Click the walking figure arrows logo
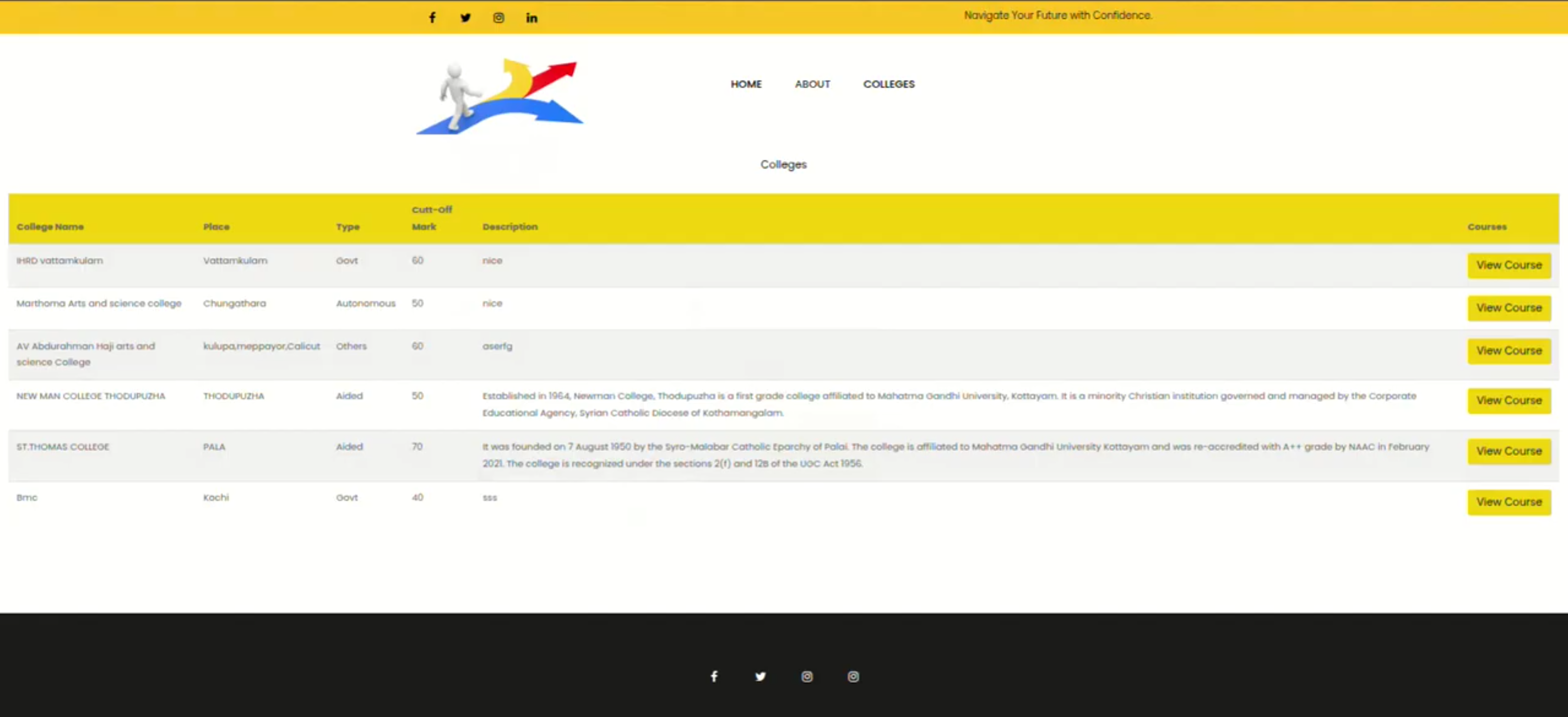 tap(499, 96)
